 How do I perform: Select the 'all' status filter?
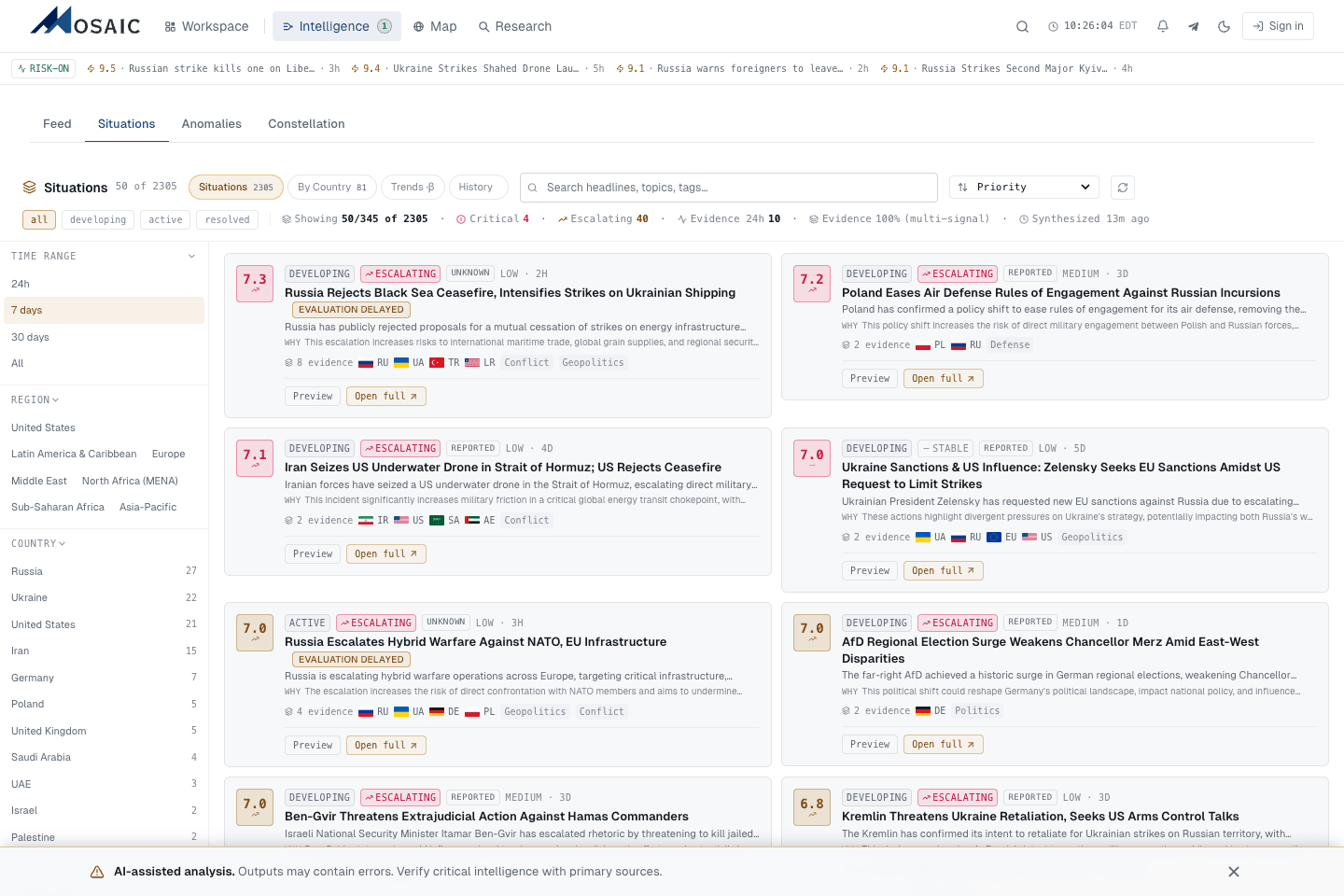[x=39, y=219]
